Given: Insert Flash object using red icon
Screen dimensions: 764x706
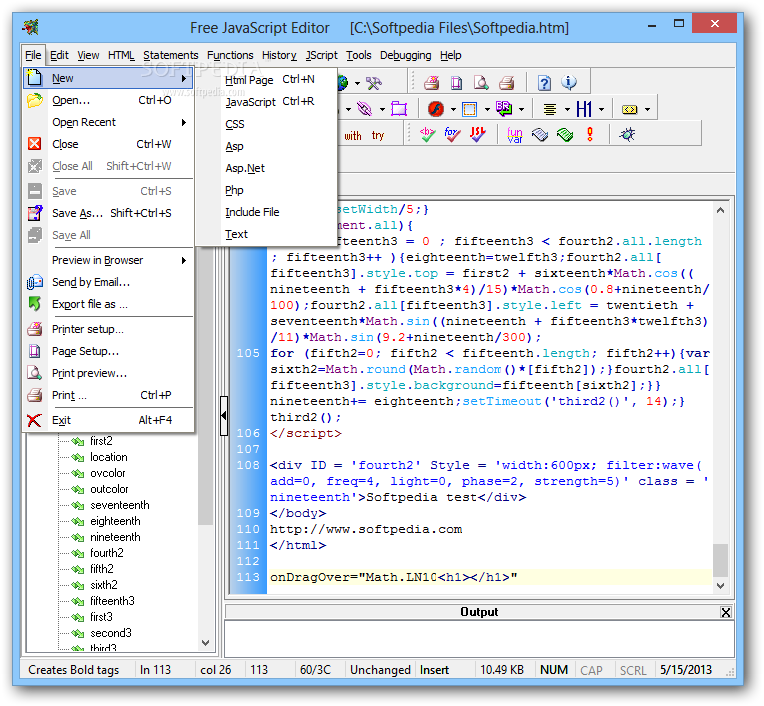Looking at the screenshot, I should (x=436, y=109).
